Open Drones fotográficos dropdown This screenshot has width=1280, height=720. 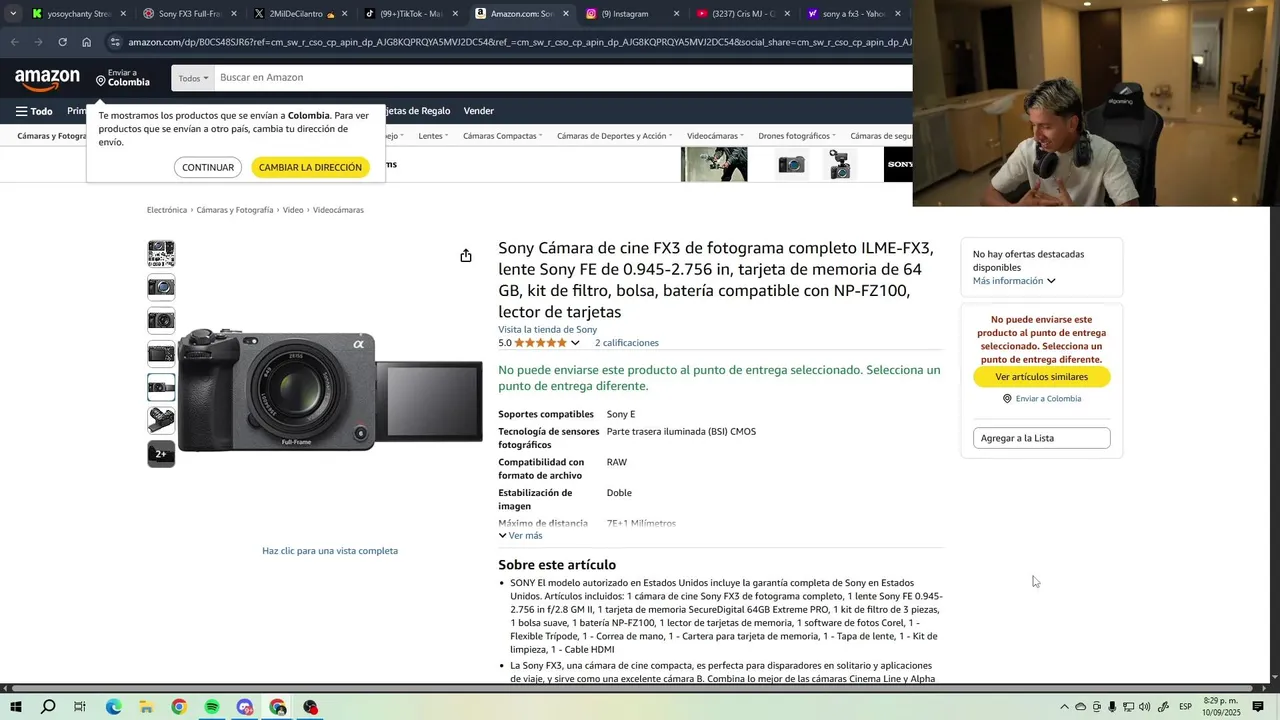[x=797, y=136]
